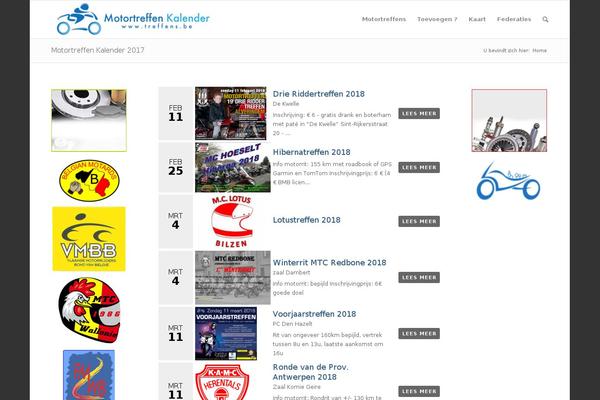Viewport: 600px width, 400px height.
Task: Open the blue motorcycle outline logo on right
Action: pyautogui.click(x=509, y=181)
